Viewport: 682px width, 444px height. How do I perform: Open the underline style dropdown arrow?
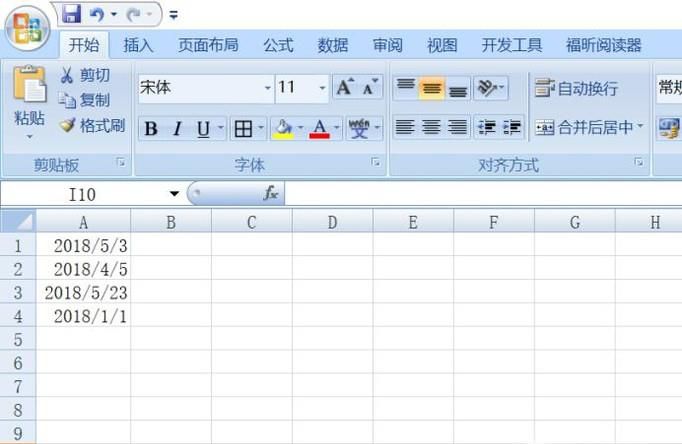pyautogui.click(x=221, y=127)
